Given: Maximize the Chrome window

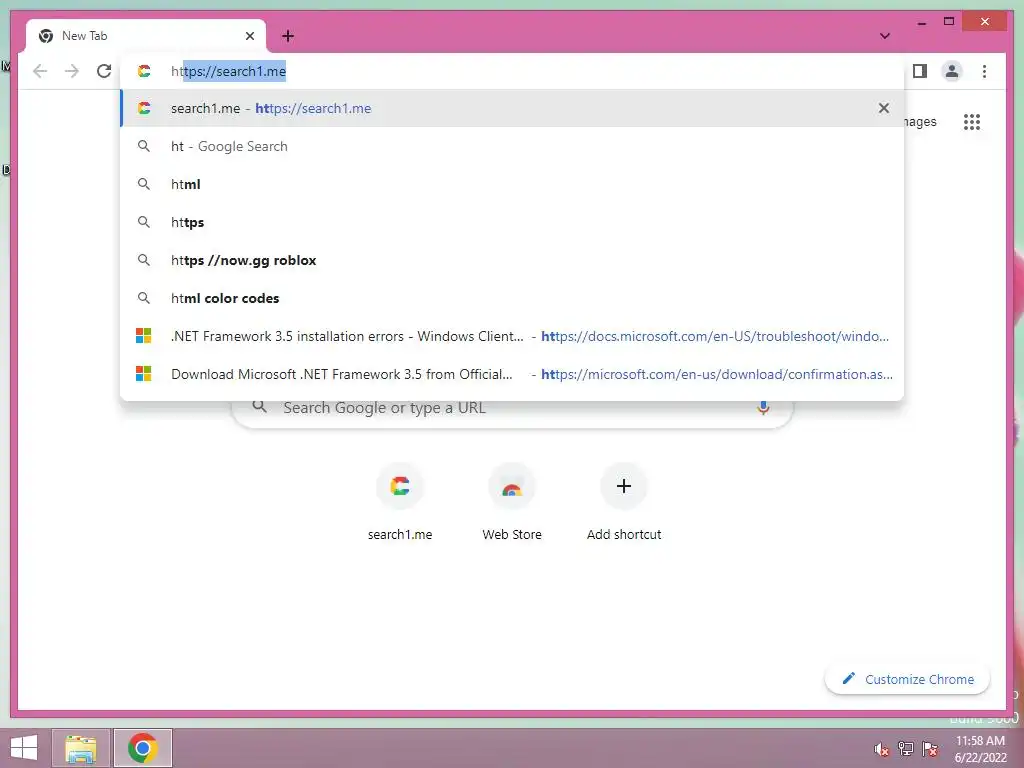Looking at the screenshot, I should click(949, 22).
